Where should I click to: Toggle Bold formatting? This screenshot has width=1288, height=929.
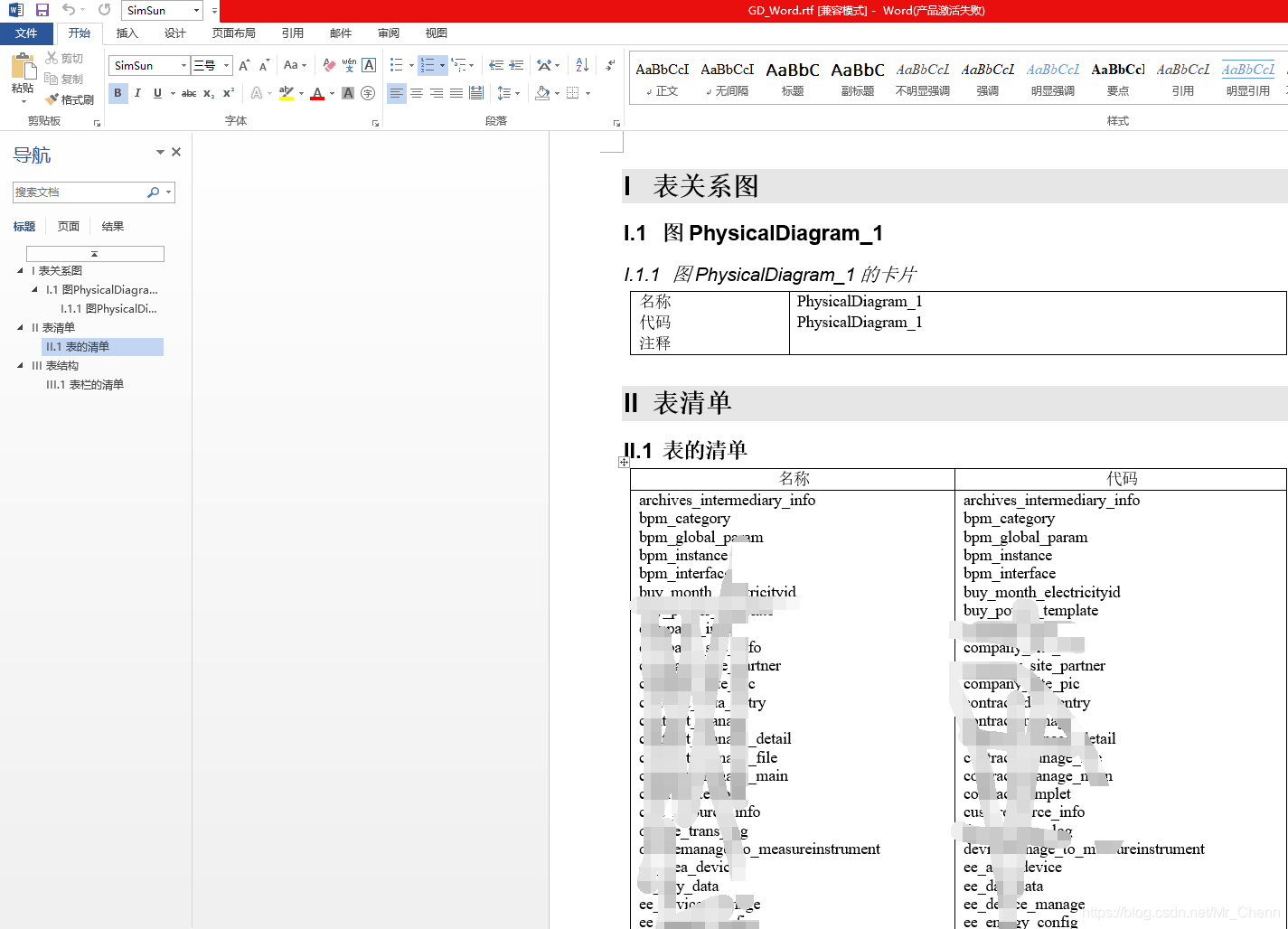[x=118, y=93]
